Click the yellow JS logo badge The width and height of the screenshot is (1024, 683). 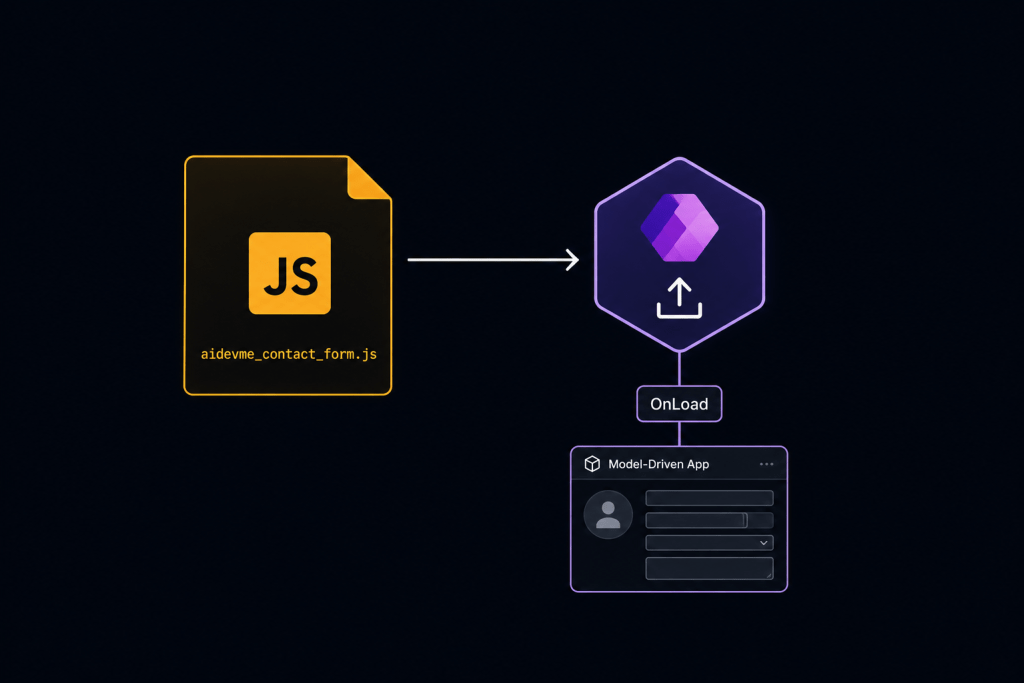(289, 273)
